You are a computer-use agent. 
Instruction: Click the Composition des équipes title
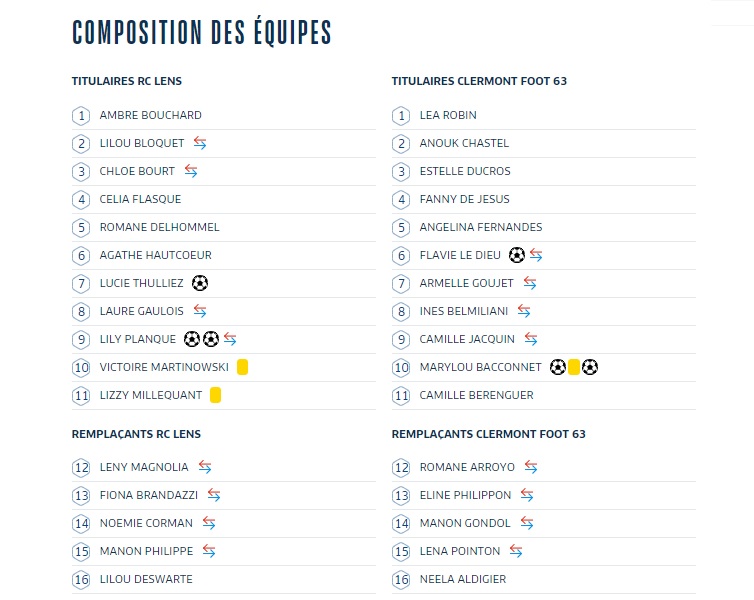(x=201, y=33)
